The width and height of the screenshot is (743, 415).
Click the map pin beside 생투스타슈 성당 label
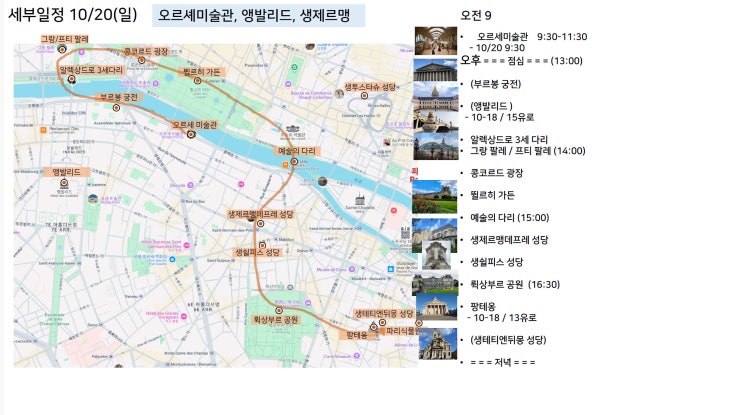point(364,96)
